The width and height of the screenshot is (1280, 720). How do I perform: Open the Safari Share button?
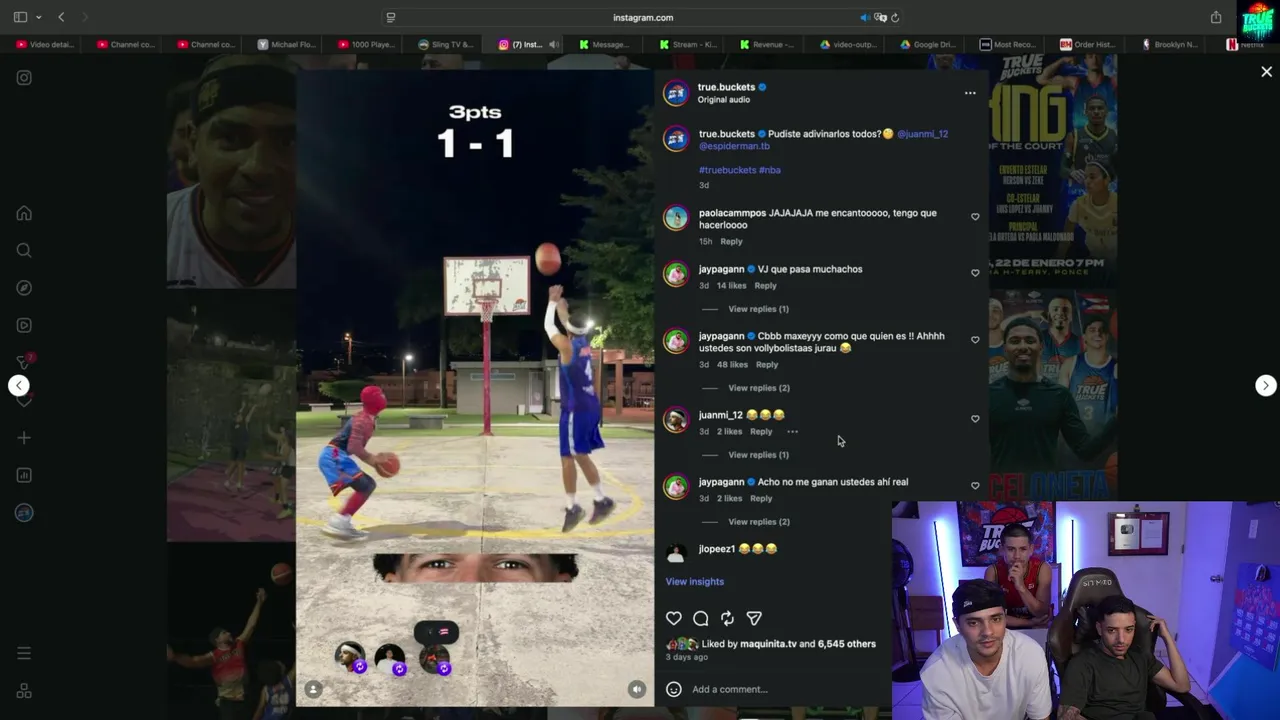pos(1216,17)
